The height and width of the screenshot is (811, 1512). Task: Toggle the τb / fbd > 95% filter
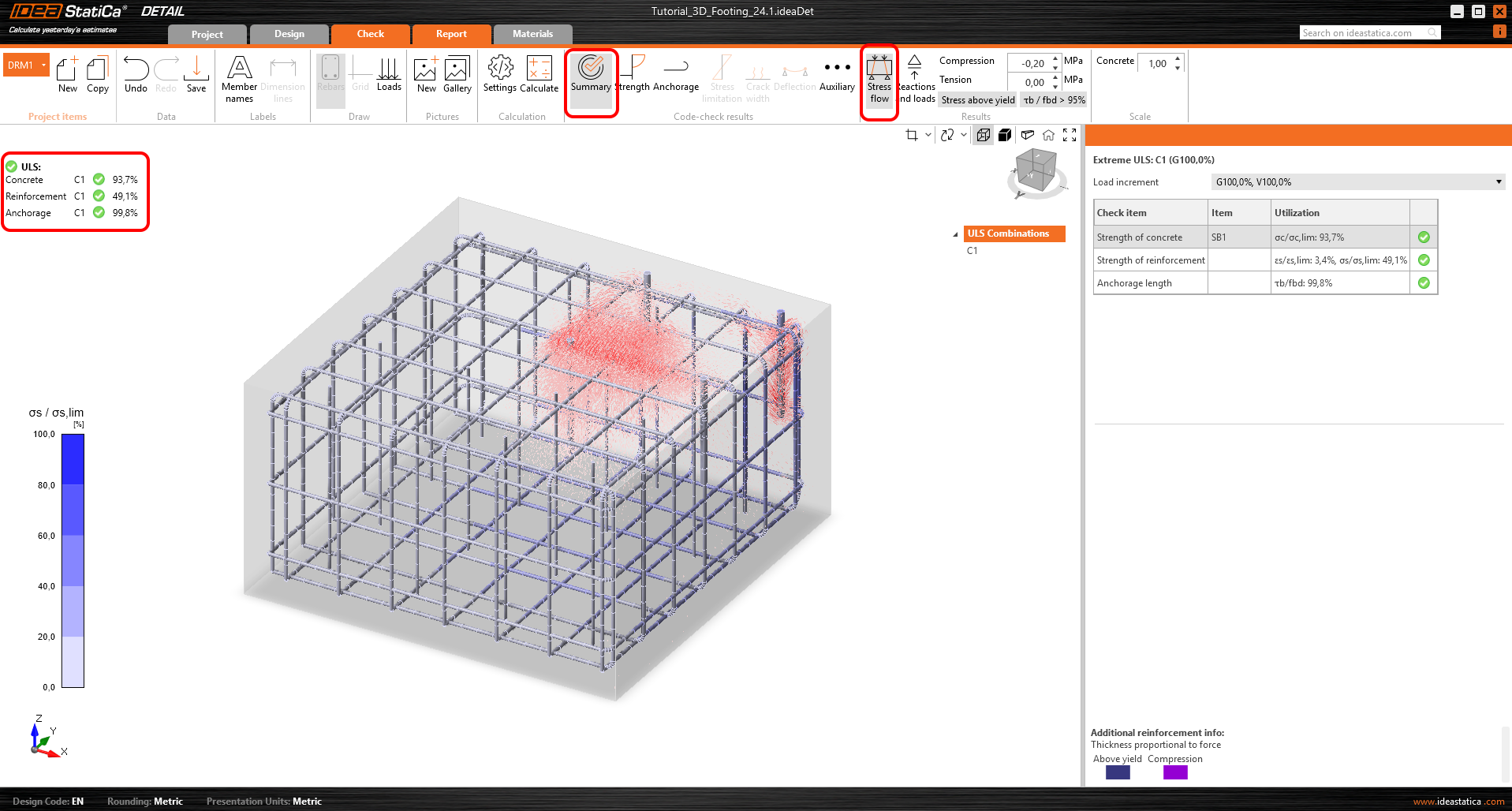1054,100
